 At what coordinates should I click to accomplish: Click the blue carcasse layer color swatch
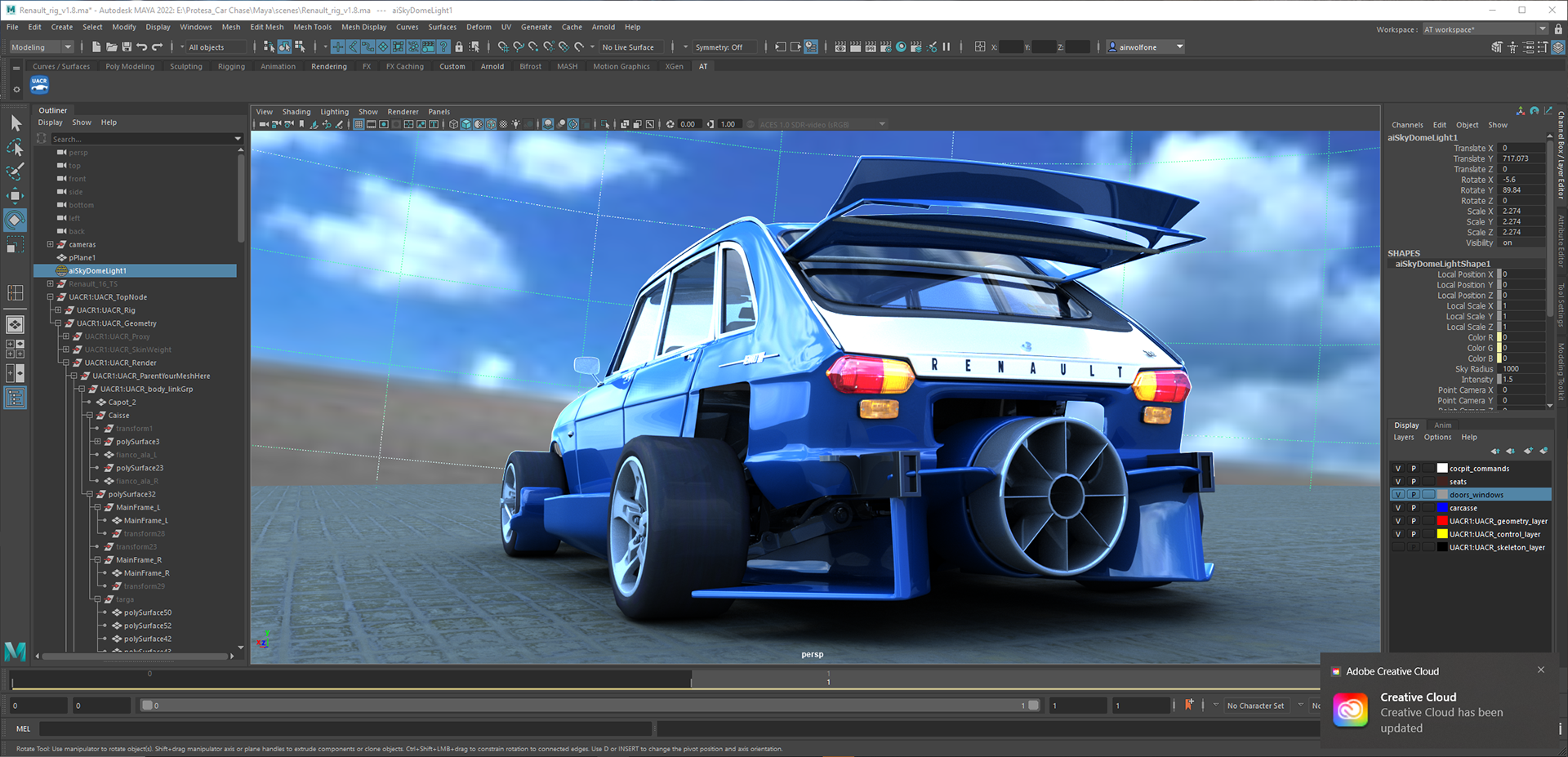[x=1442, y=508]
